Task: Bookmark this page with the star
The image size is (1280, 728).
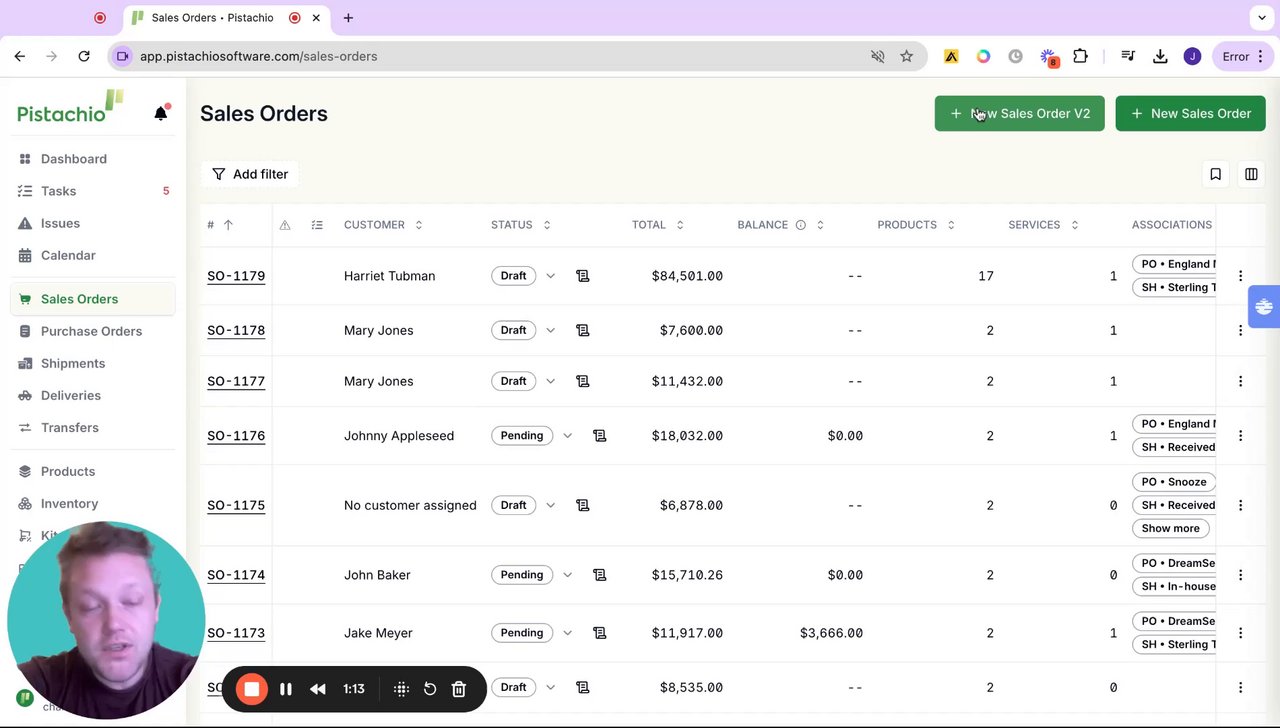Action: coord(907,56)
